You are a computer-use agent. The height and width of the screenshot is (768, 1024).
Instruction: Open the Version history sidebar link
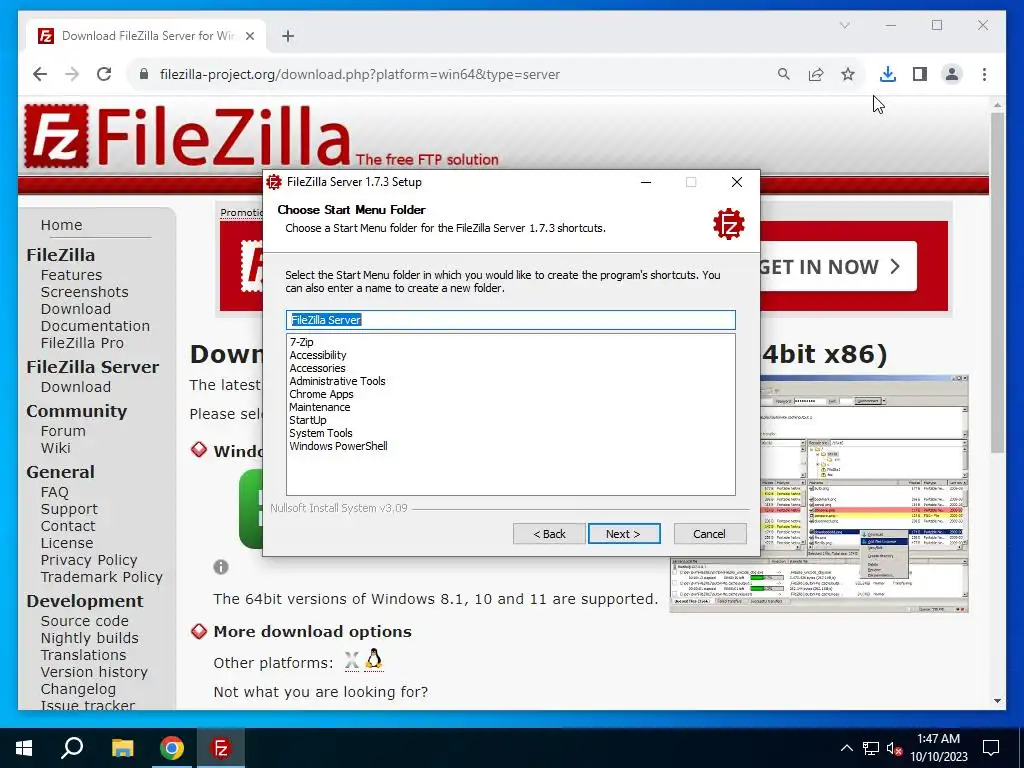pyautogui.click(x=94, y=672)
